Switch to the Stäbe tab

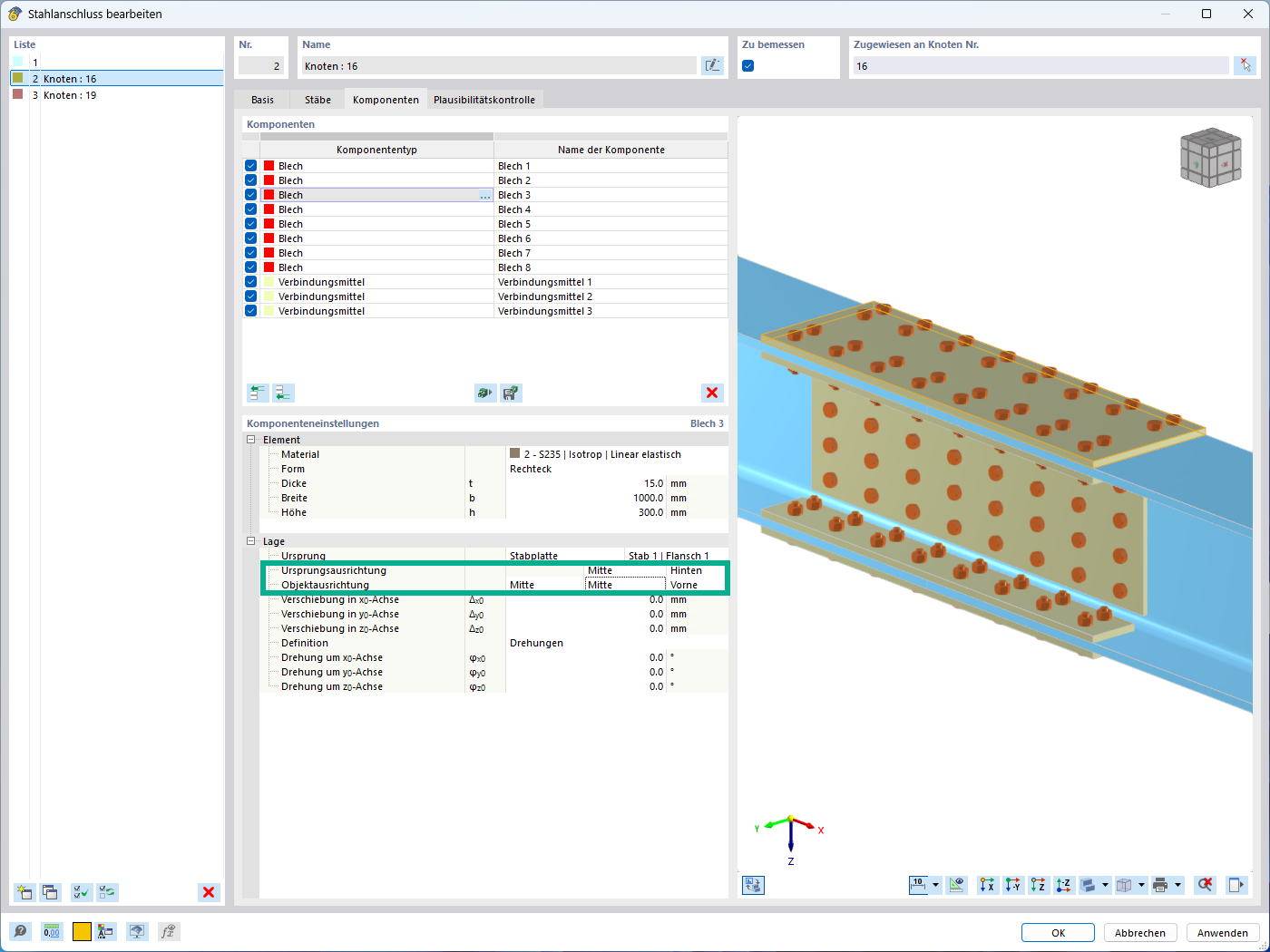[317, 100]
